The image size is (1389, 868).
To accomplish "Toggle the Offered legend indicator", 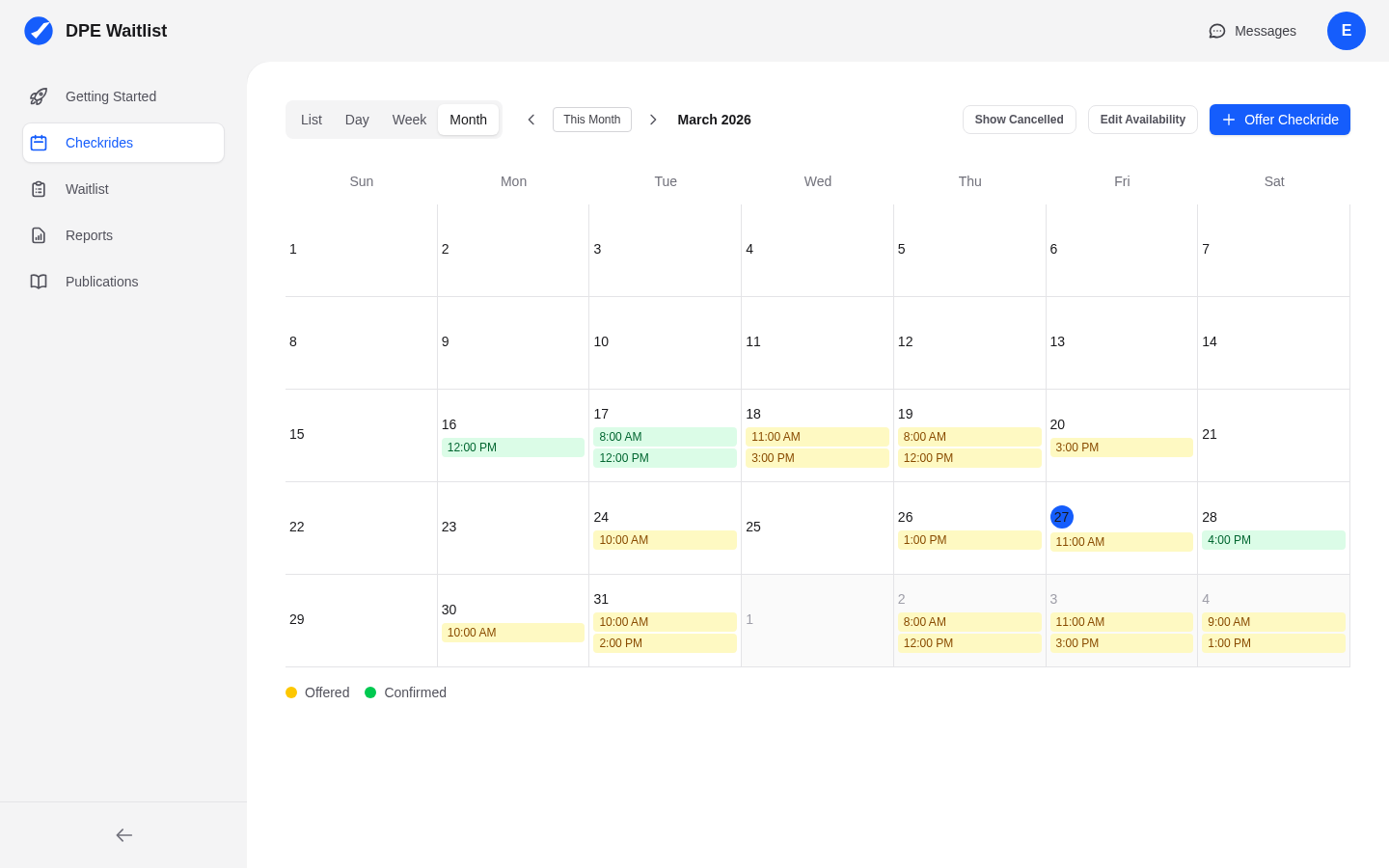I will tap(291, 692).
